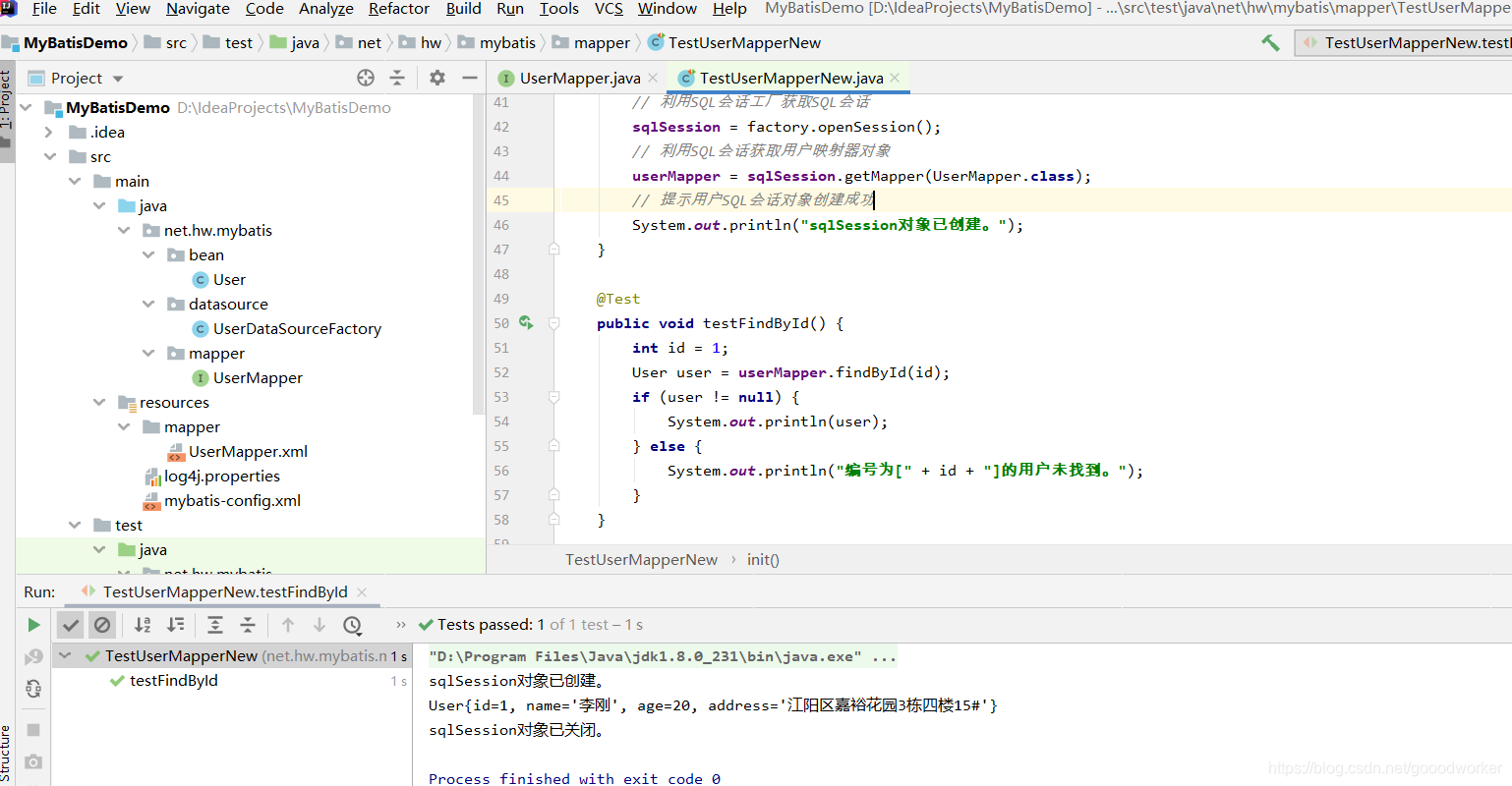This screenshot has width=1512, height=786.
Task: Collapse TestUserMapperNew test node
Action: pyautogui.click(x=65, y=655)
